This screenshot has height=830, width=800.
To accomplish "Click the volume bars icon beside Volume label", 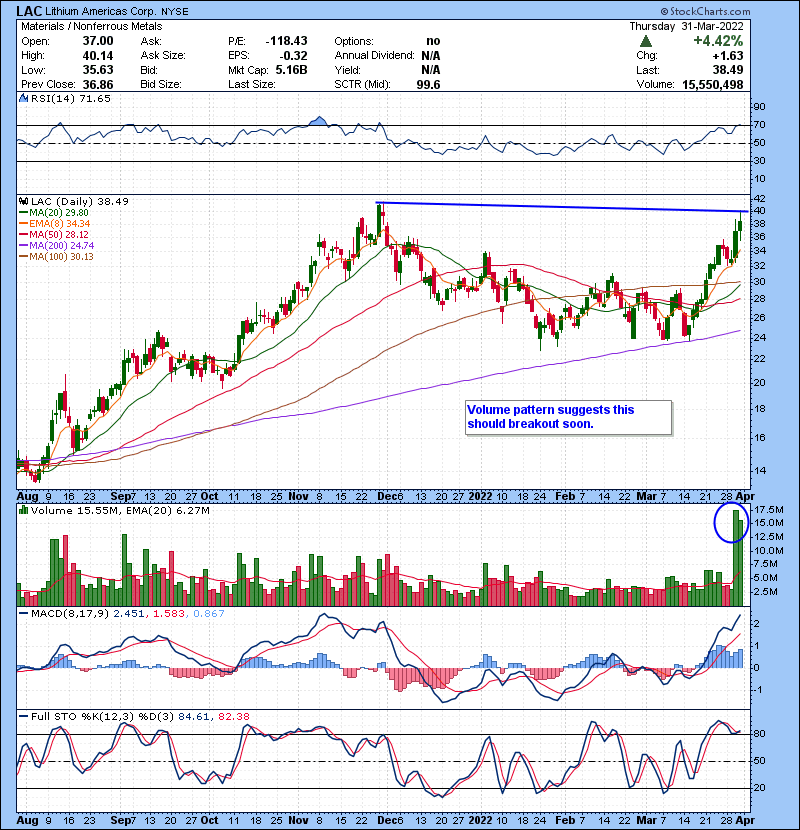I will coord(23,510).
